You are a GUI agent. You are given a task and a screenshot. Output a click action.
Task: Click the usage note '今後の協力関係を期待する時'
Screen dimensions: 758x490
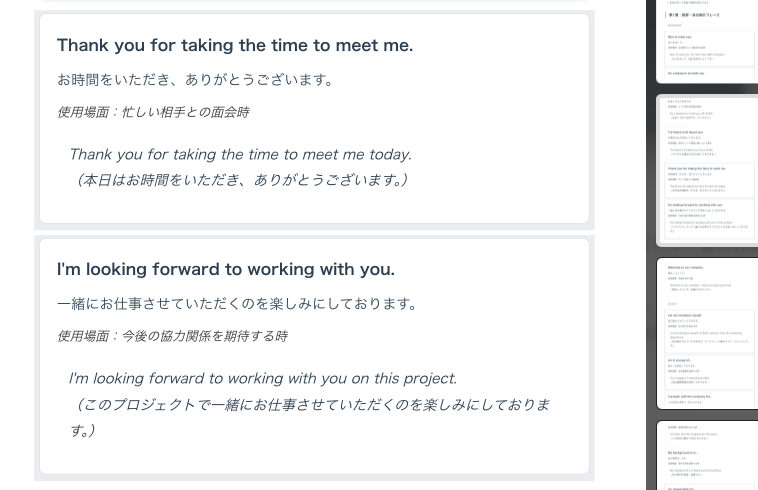[204, 336]
